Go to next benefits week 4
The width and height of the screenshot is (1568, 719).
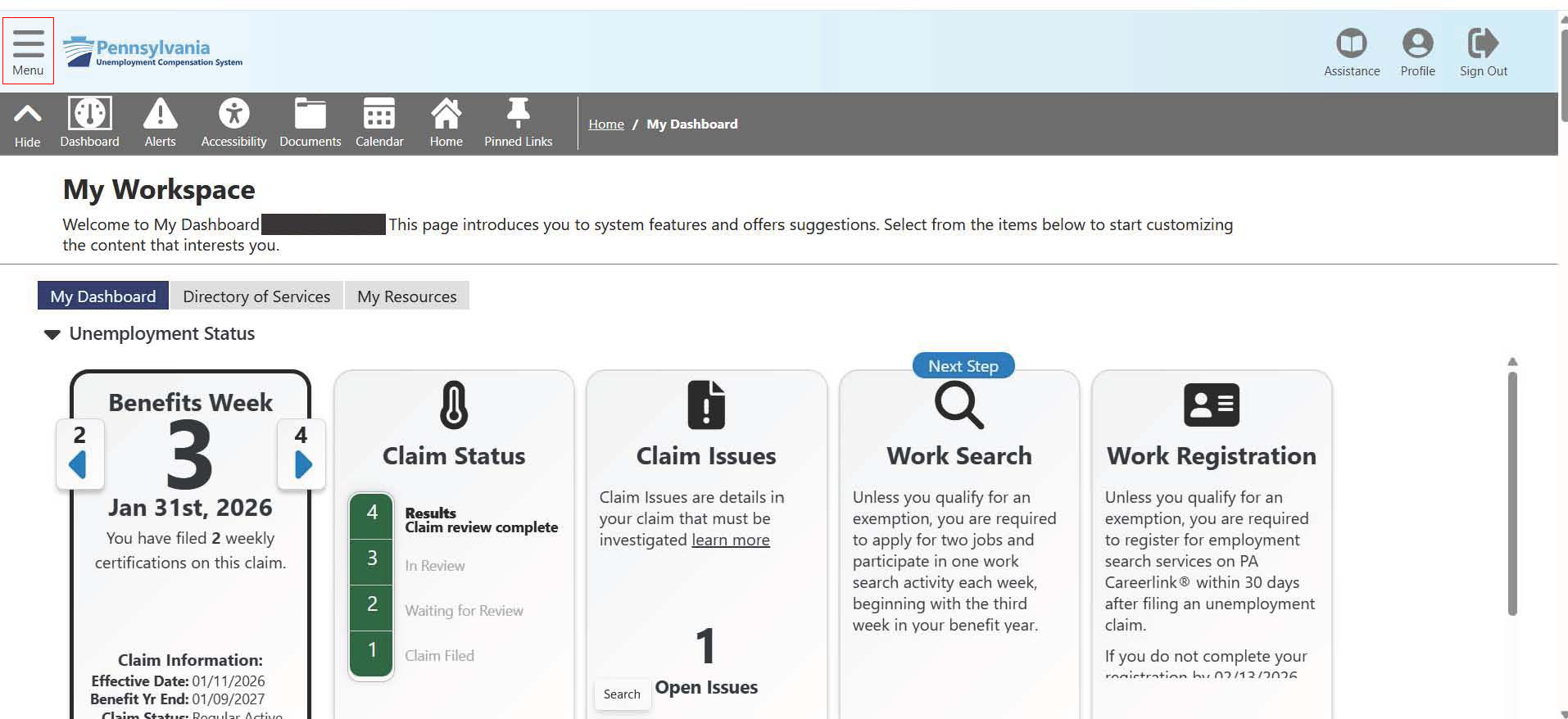(x=301, y=454)
